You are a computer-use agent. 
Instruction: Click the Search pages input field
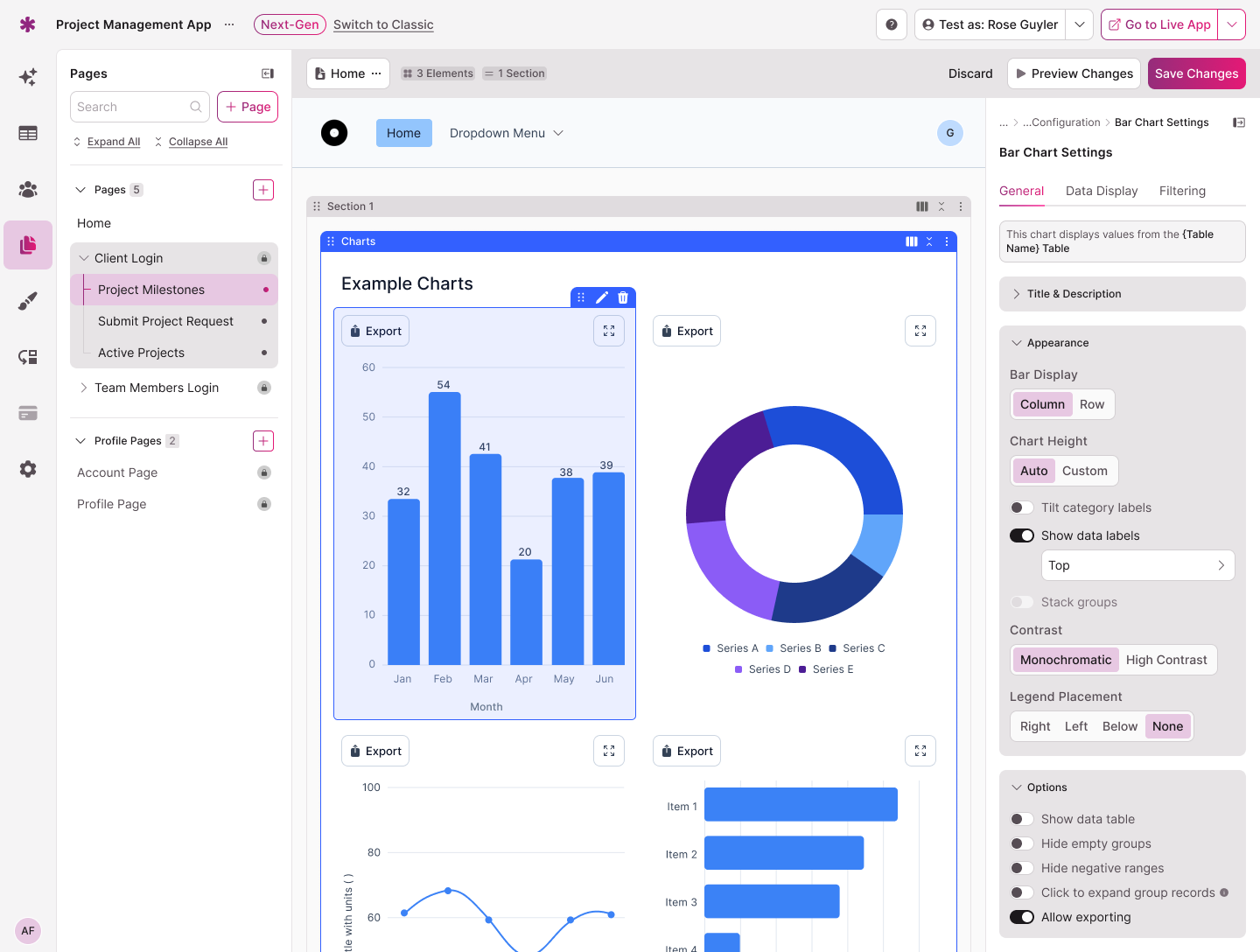point(131,107)
